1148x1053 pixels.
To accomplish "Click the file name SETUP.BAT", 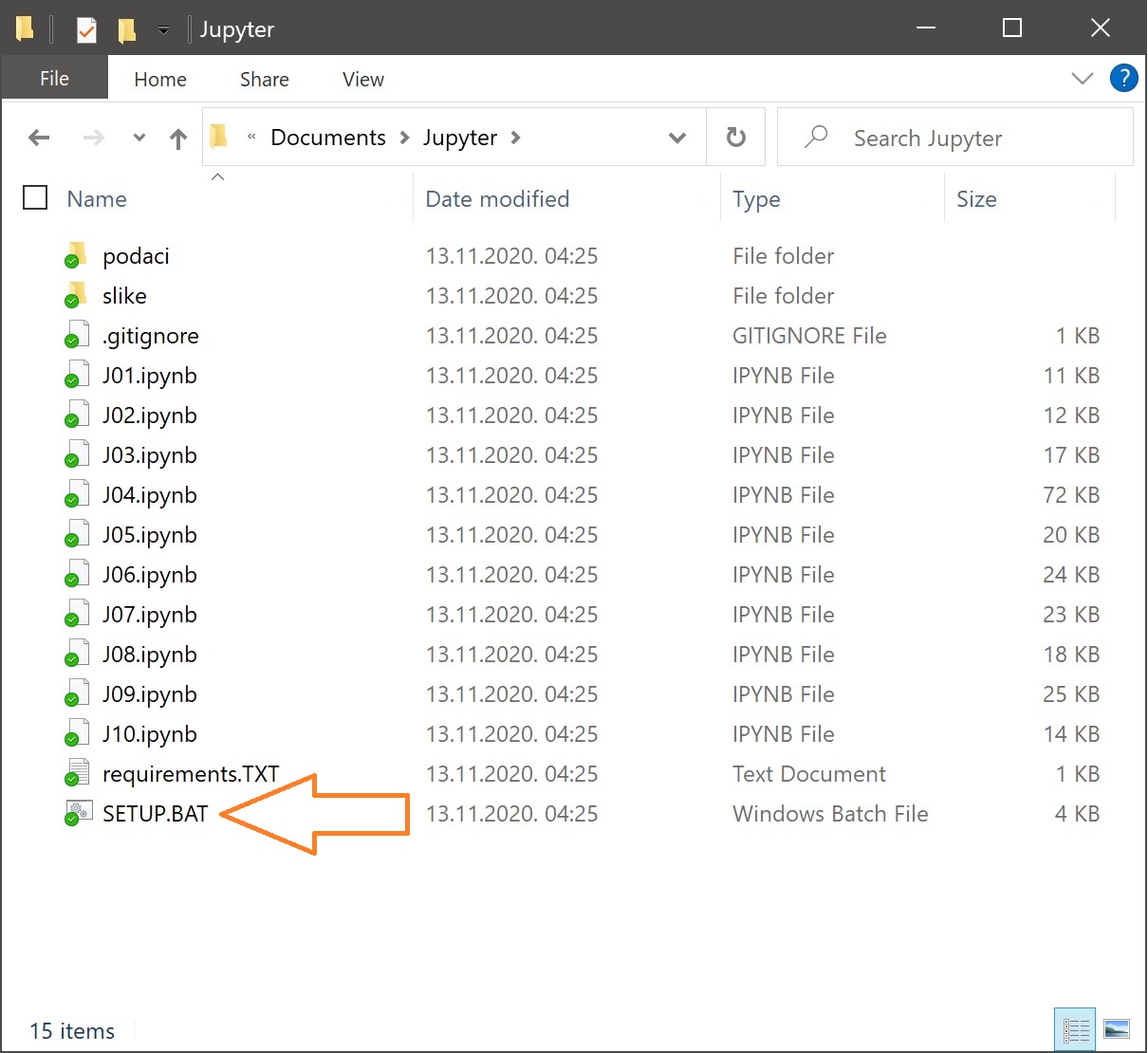I will [155, 814].
